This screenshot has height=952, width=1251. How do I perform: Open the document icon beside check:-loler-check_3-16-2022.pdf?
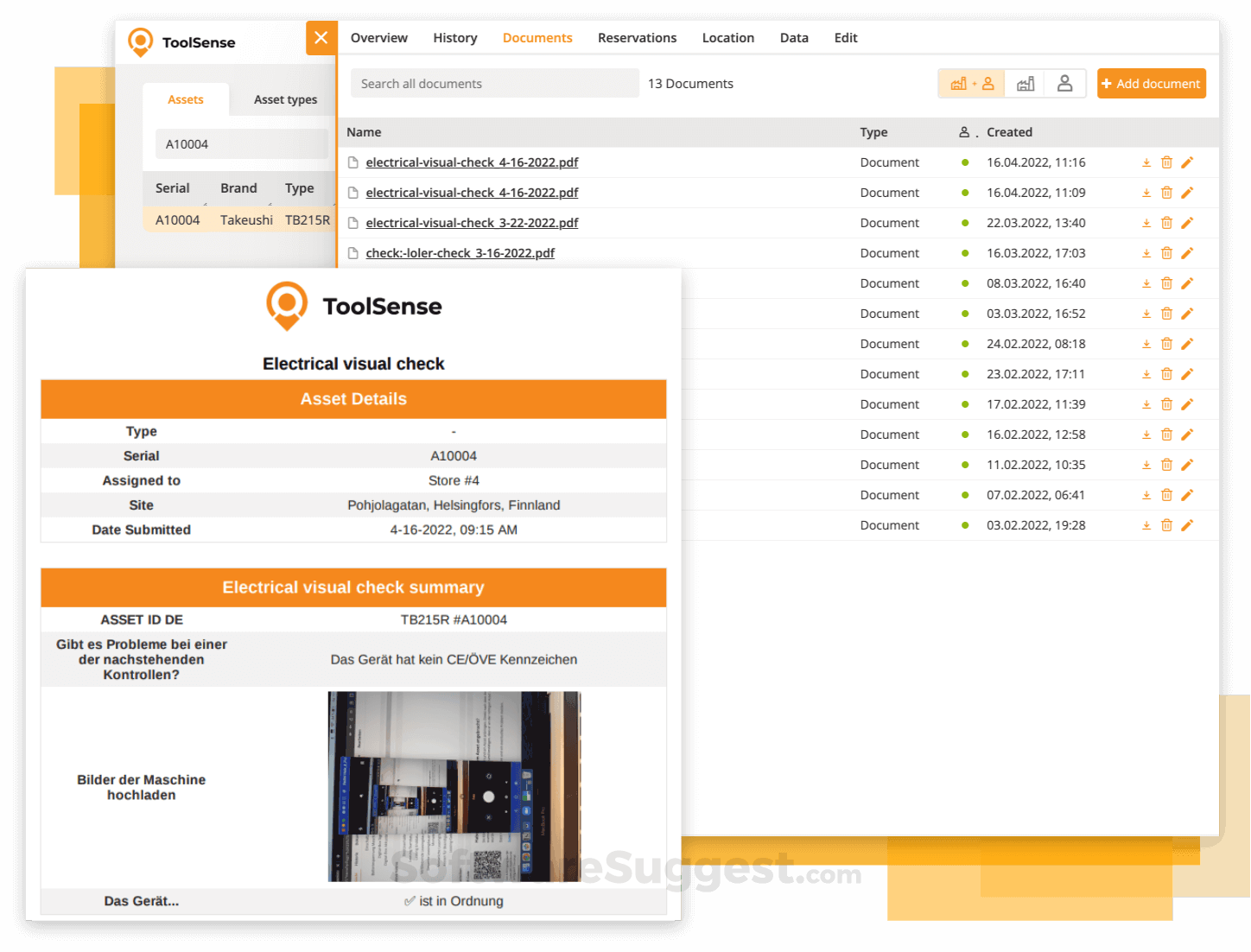(353, 252)
